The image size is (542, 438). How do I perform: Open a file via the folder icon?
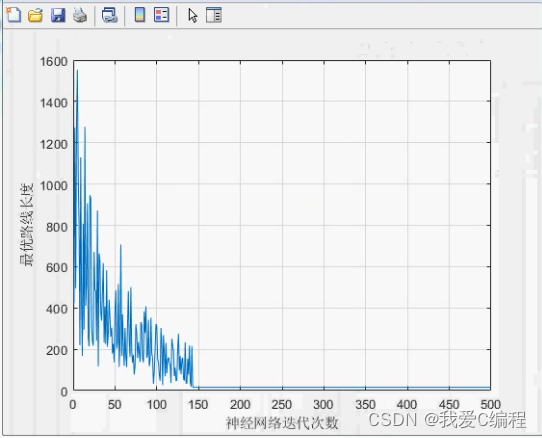tap(35, 15)
